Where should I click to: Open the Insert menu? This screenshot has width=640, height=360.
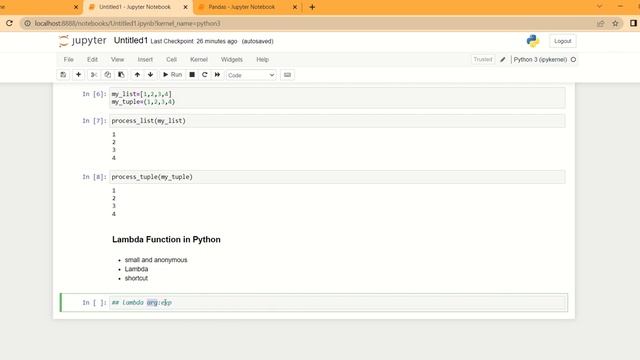[x=145, y=60]
